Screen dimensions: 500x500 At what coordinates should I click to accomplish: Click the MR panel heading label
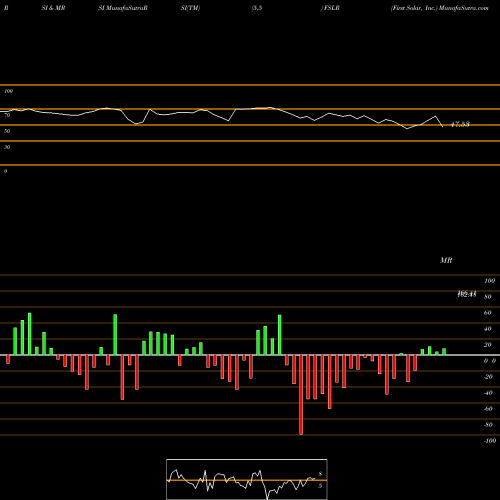click(x=446, y=260)
